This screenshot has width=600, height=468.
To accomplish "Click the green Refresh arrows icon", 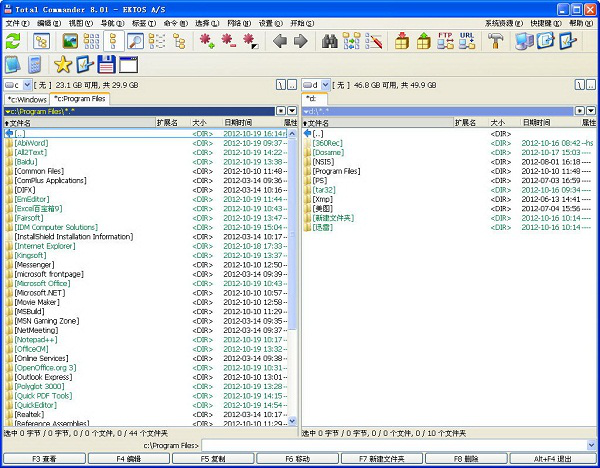I will coord(13,41).
